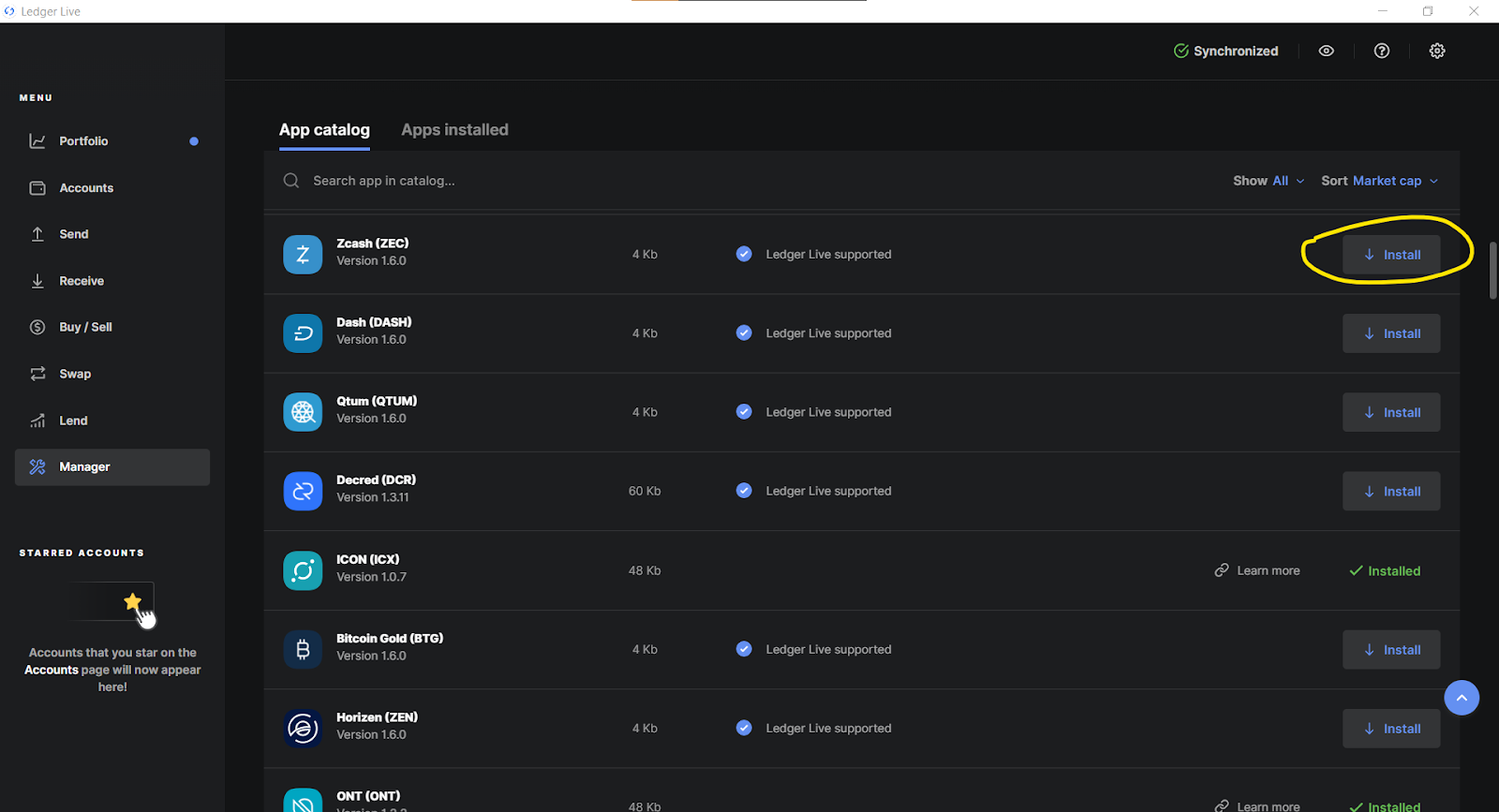Click the Zcash app icon
Image resolution: width=1499 pixels, height=812 pixels.
pyautogui.click(x=303, y=255)
